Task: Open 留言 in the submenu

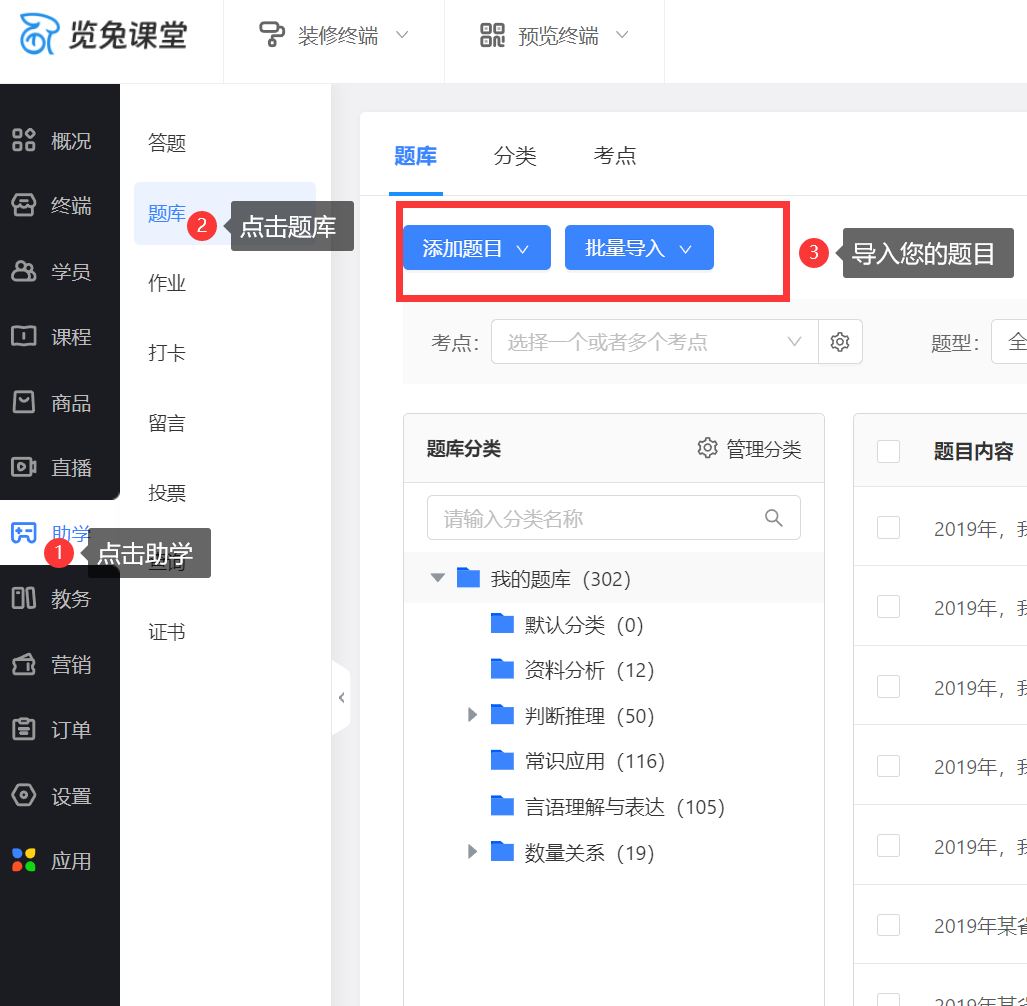Action: pyautogui.click(x=167, y=423)
